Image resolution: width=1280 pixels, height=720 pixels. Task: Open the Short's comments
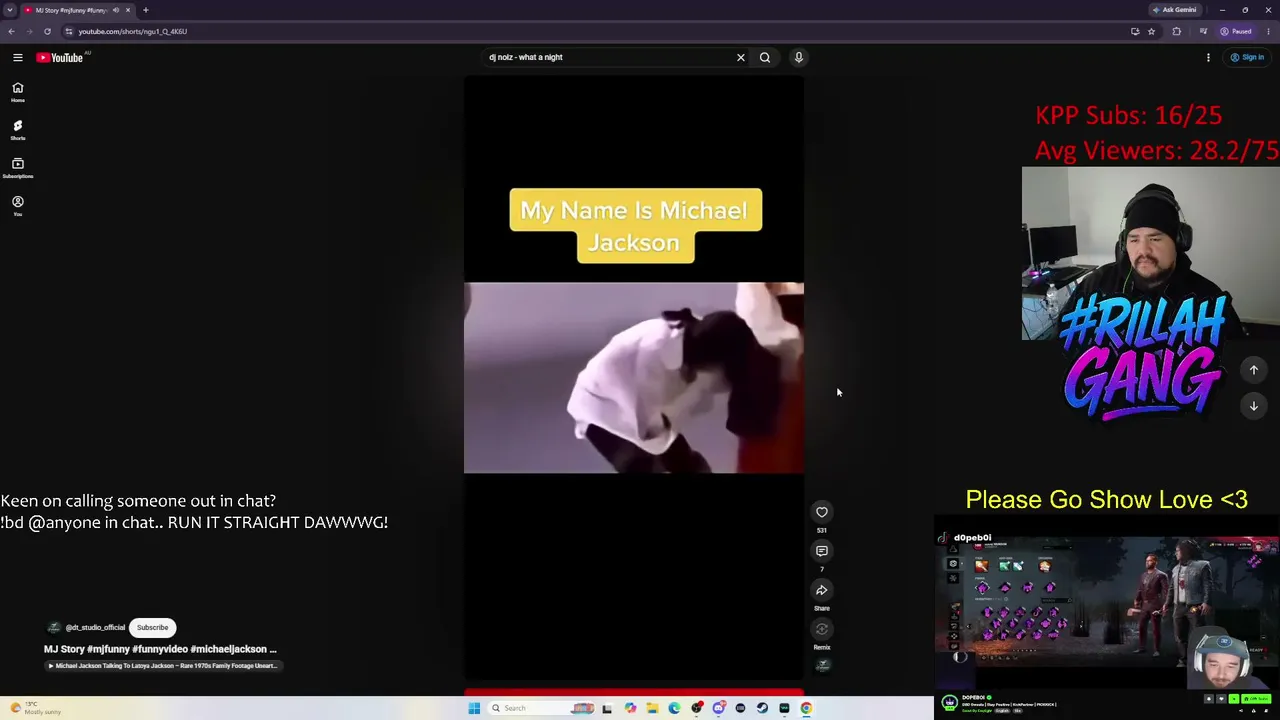pyautogui.click(x=822, y=551)
